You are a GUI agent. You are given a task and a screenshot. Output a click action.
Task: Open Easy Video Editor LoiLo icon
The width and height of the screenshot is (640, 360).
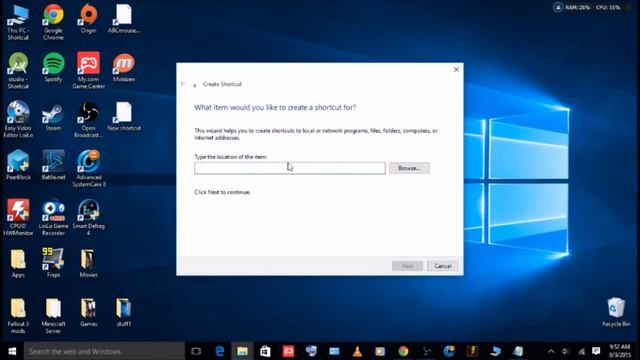point(18,119)
